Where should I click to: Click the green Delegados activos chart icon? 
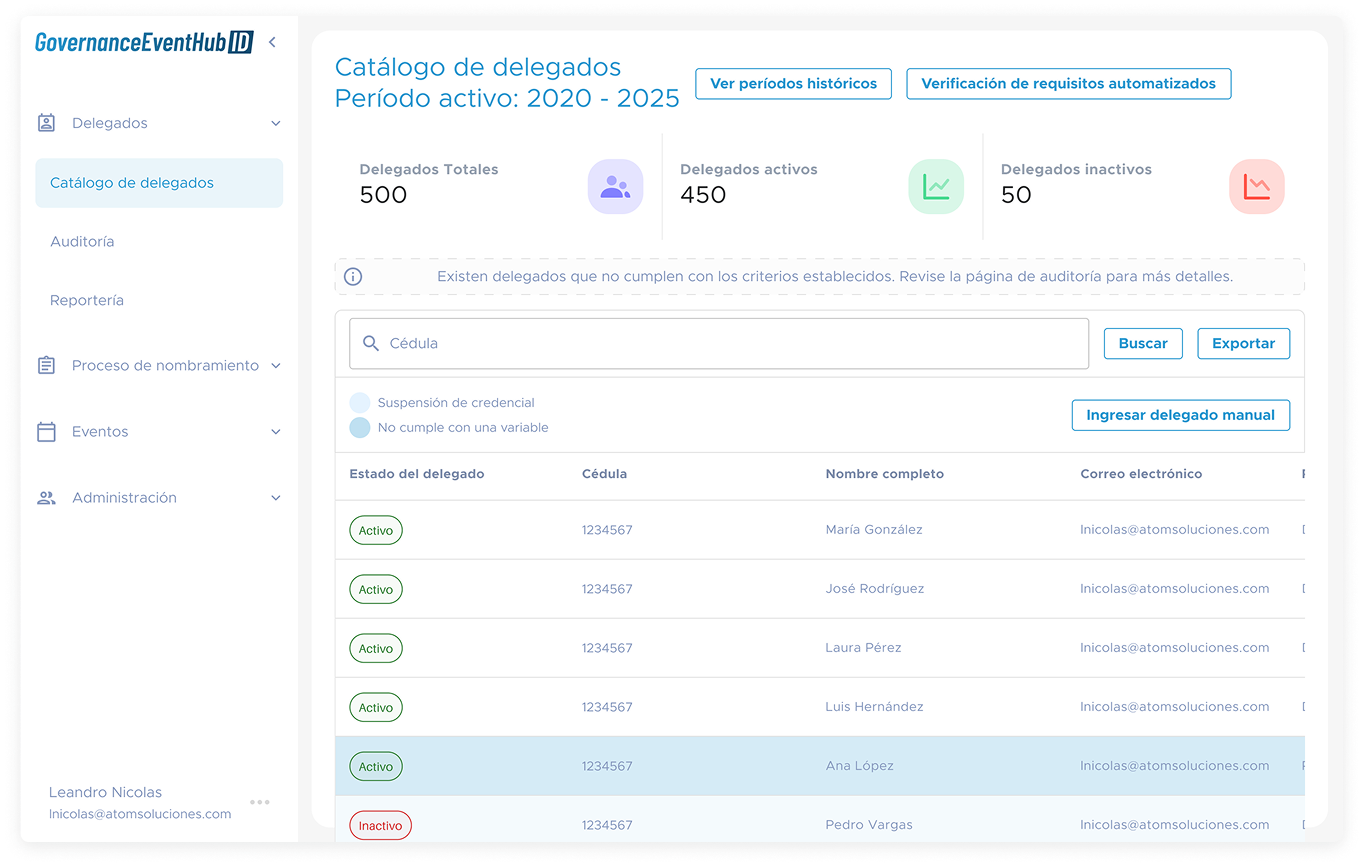936,187
